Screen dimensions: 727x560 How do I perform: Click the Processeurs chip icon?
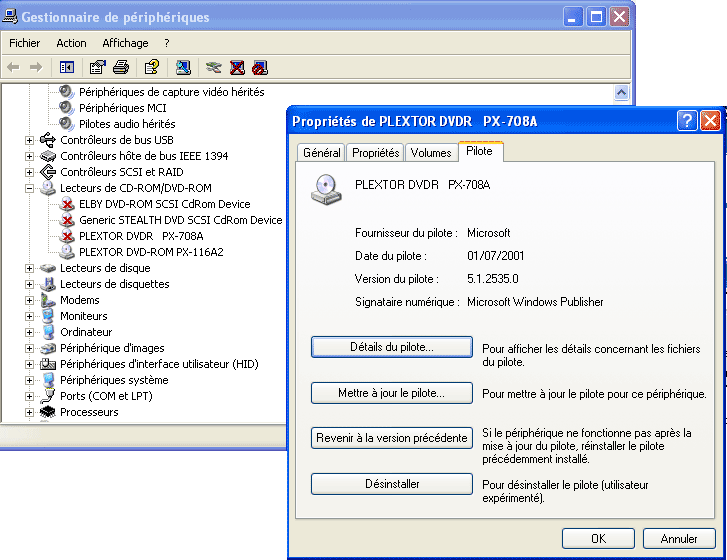pyautogui.click(x=48, y=412)
